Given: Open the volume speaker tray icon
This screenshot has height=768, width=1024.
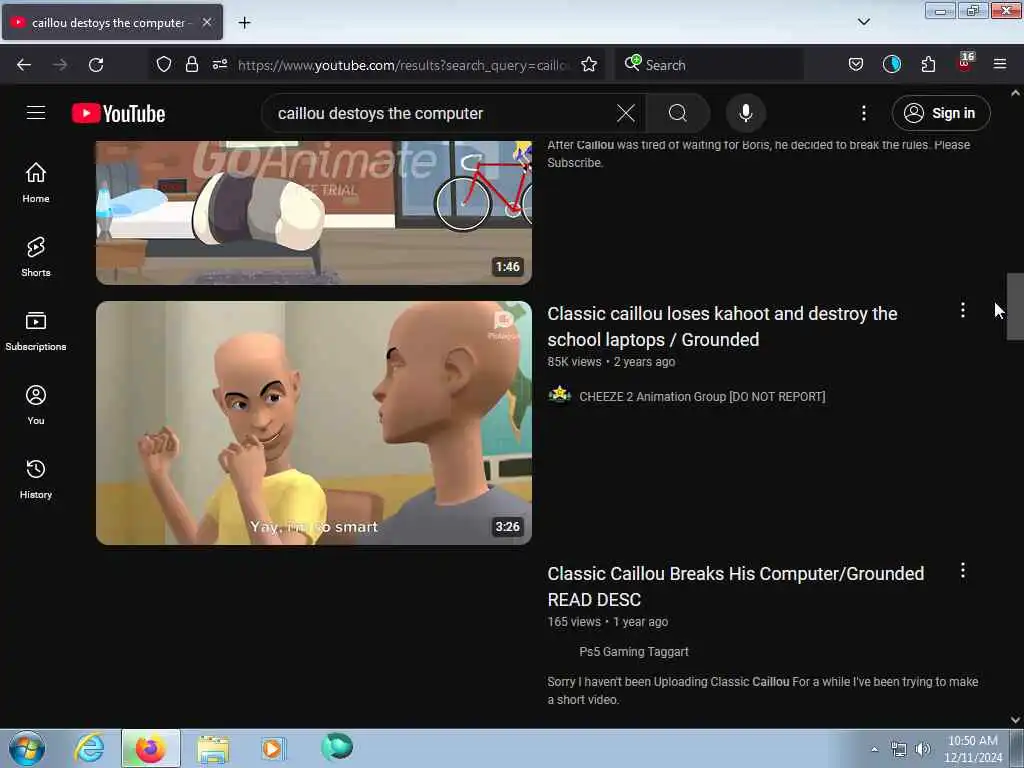Looking at the screenshot, I should (x=922, y=749).
